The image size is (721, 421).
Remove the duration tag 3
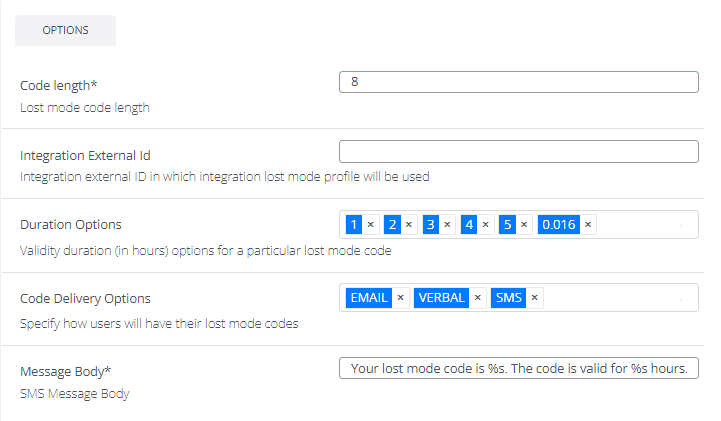coord(446,225)
